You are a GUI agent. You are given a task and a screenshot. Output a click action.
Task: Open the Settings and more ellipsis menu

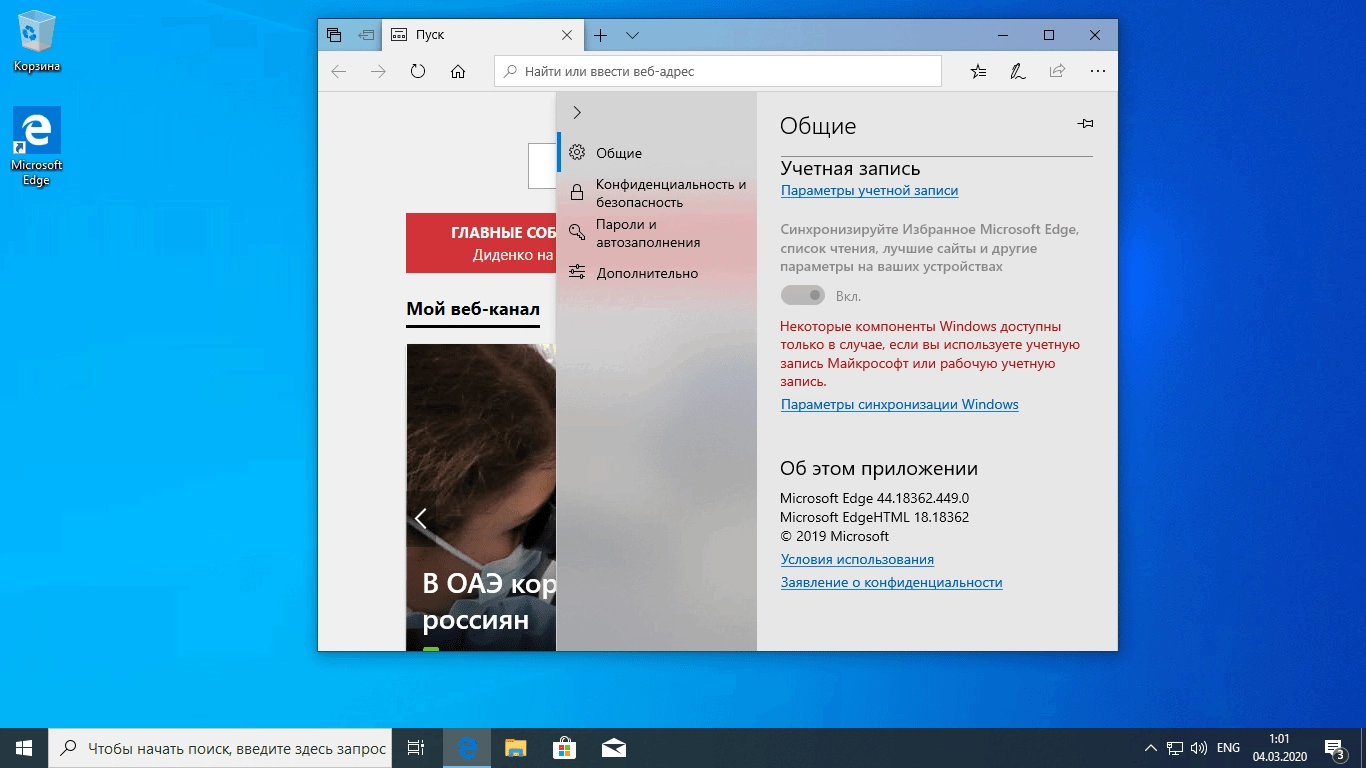[x=1098, y=71]
